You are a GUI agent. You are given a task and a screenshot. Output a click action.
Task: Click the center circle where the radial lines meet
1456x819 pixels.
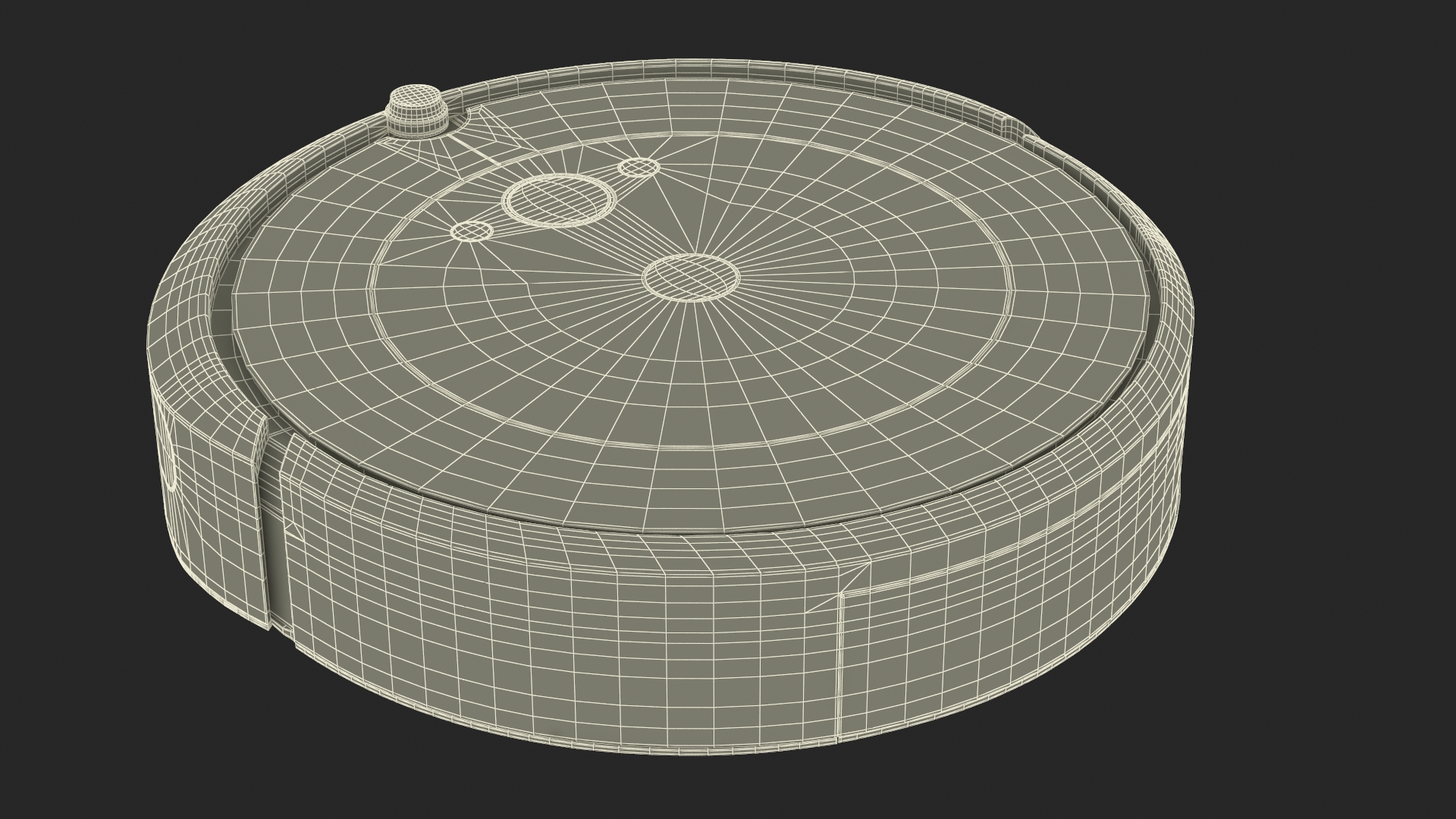690,277
